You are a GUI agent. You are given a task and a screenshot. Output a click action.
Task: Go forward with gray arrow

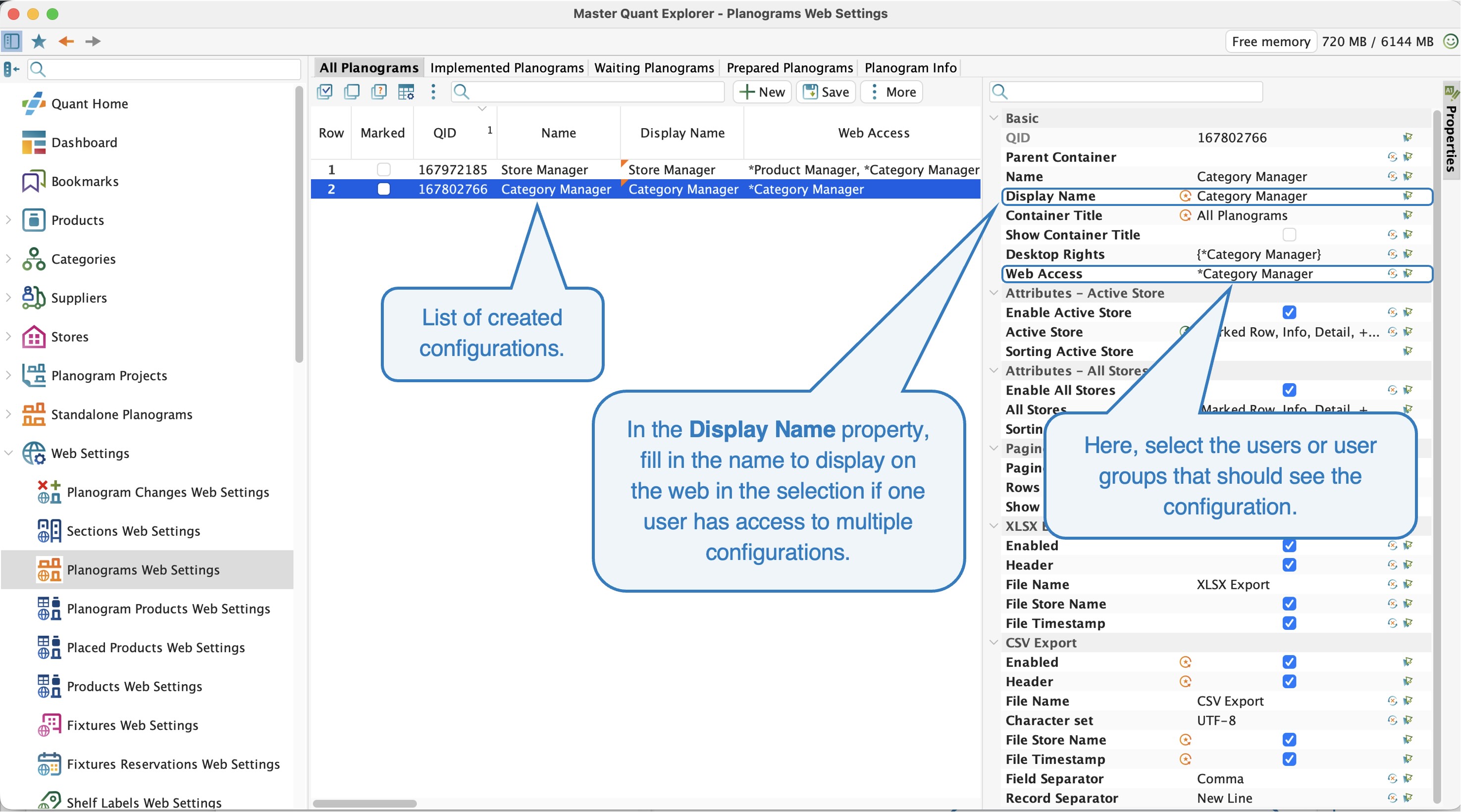pos(93,41)
